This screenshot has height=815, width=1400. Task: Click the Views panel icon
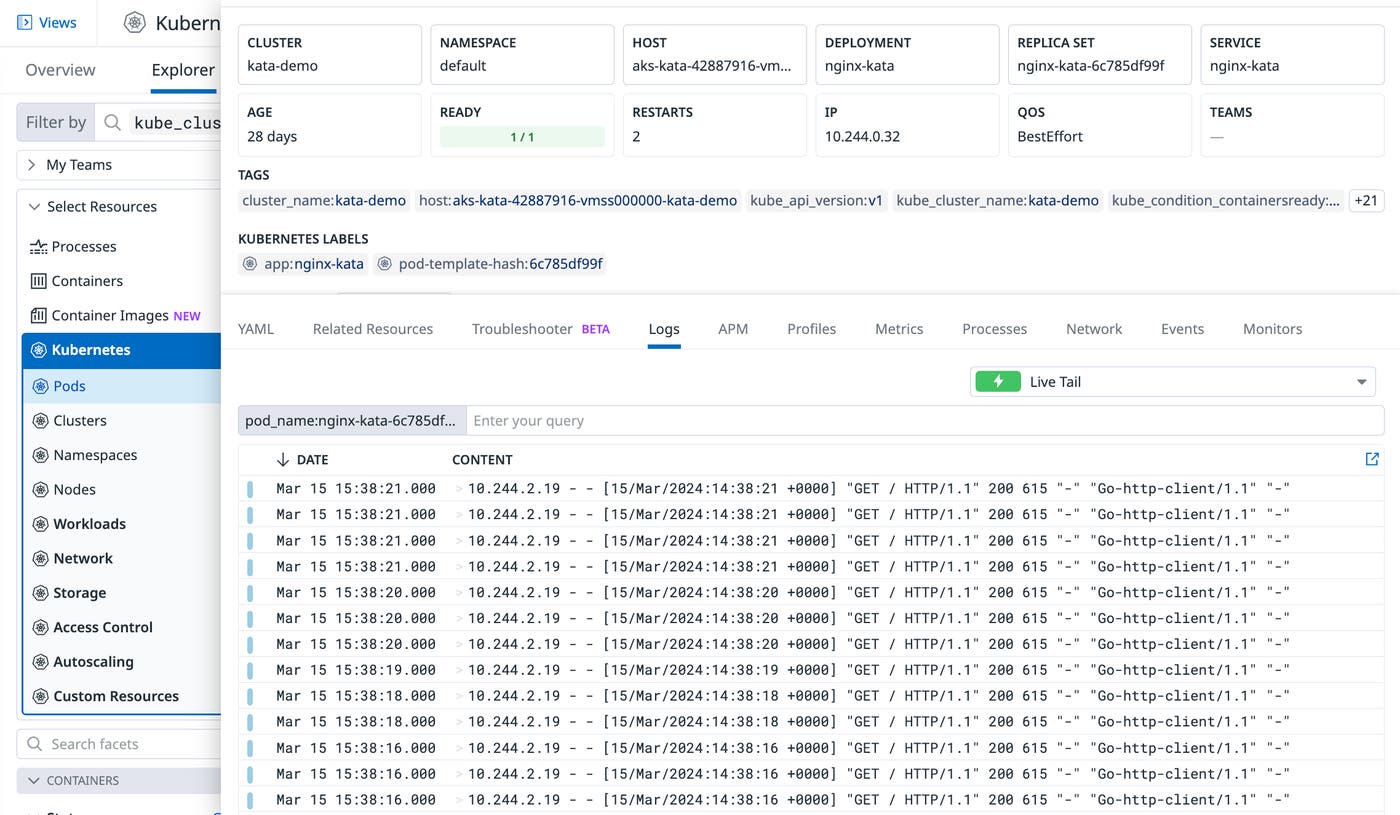tap(24, 22)
